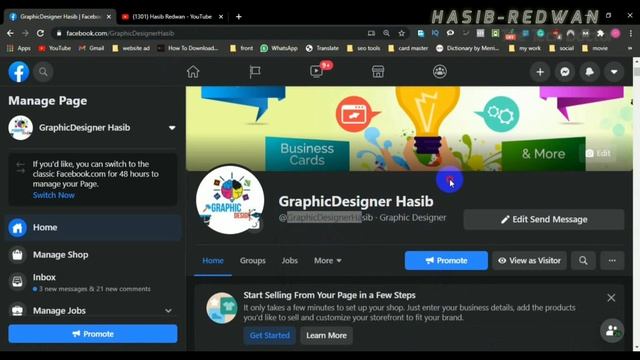
Task: Open Messenger chat icon
Action: pyautogui.click(x=565, y=72)
